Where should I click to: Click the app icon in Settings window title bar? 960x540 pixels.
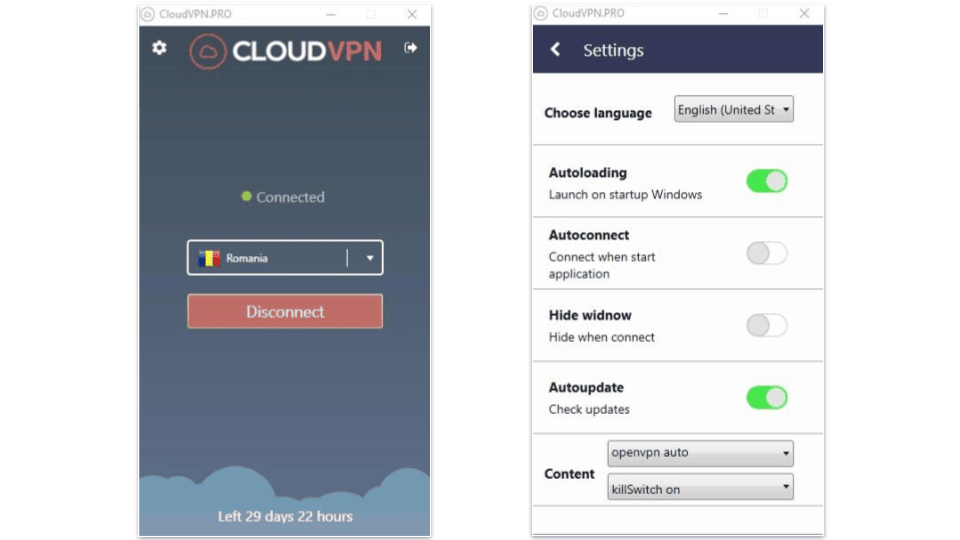[541, 13]
